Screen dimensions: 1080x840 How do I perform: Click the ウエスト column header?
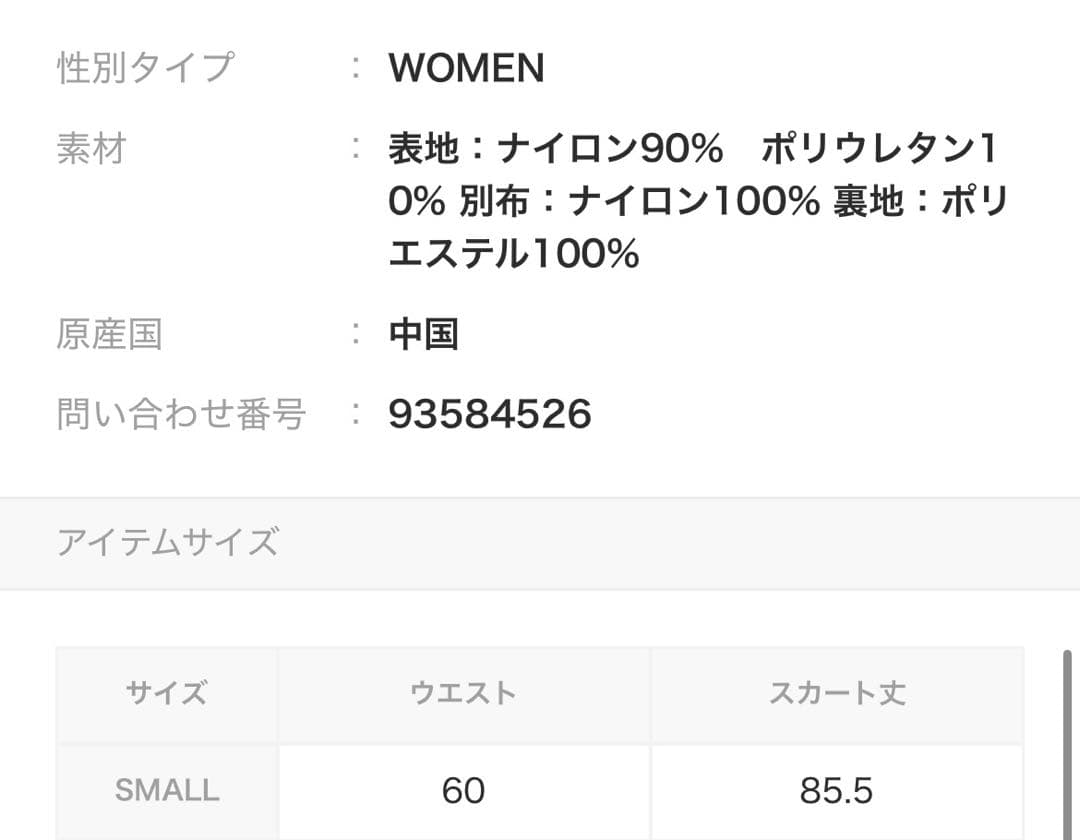[463, 693]
